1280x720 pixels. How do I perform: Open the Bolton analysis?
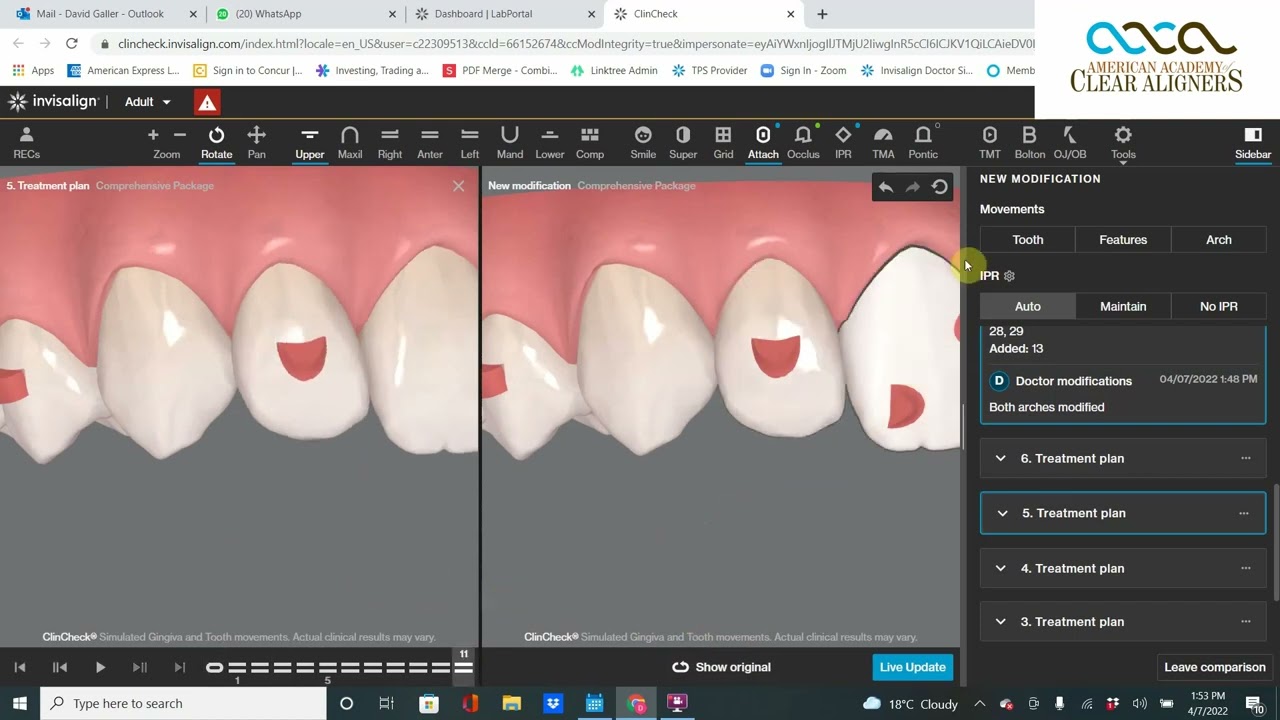[x=1029, y=142]
